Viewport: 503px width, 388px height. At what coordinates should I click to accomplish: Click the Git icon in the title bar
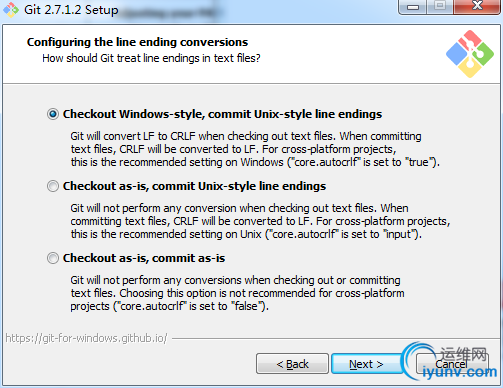pyautogui.click(x=11, y=9)
